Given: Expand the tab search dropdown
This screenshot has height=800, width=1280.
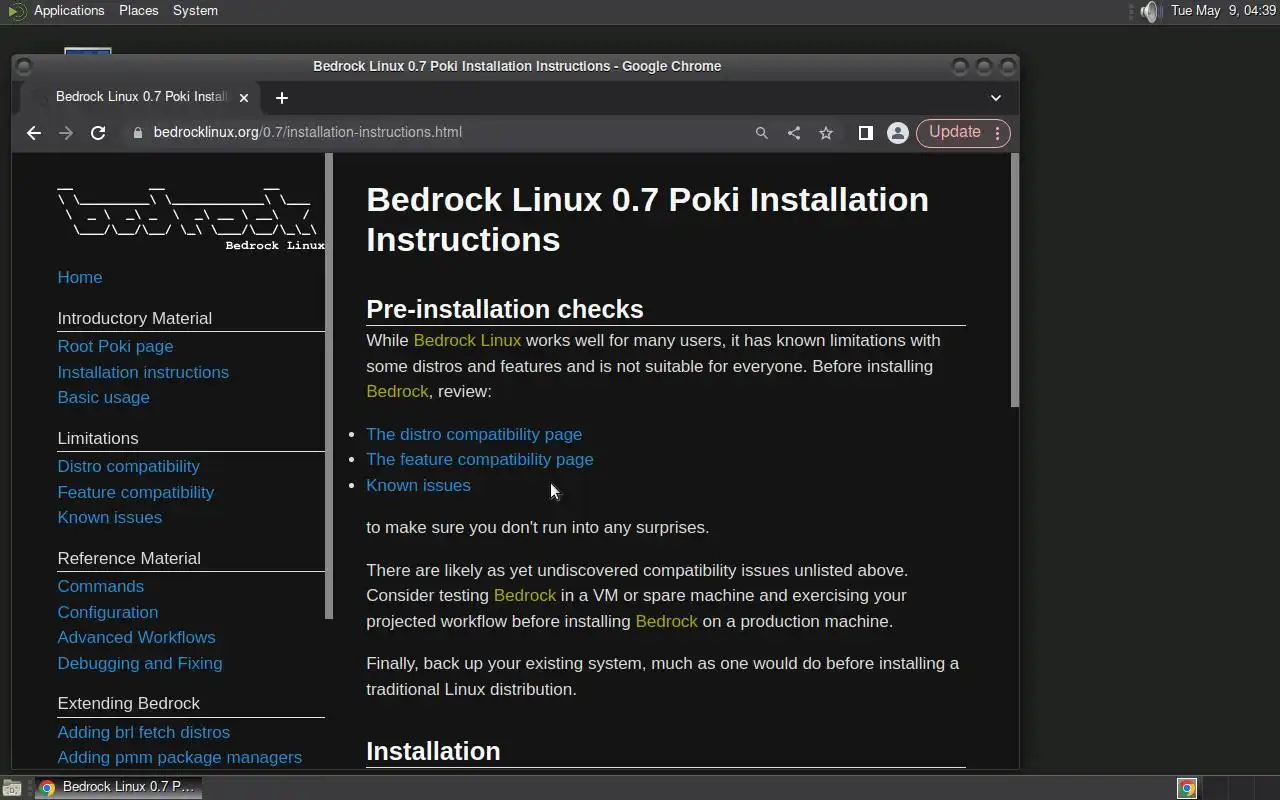Looking at the screenshot, I should click(x=996, y=98).
